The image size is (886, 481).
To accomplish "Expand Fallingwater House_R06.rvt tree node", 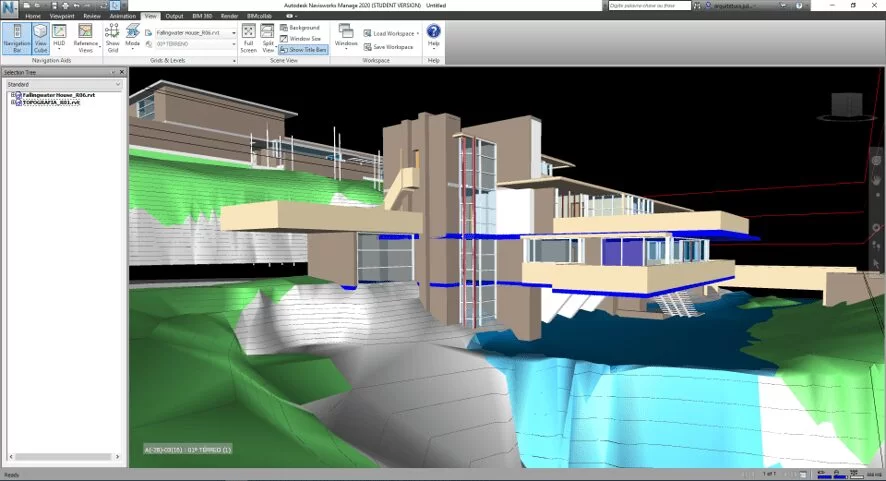I will tap(12, 95).
